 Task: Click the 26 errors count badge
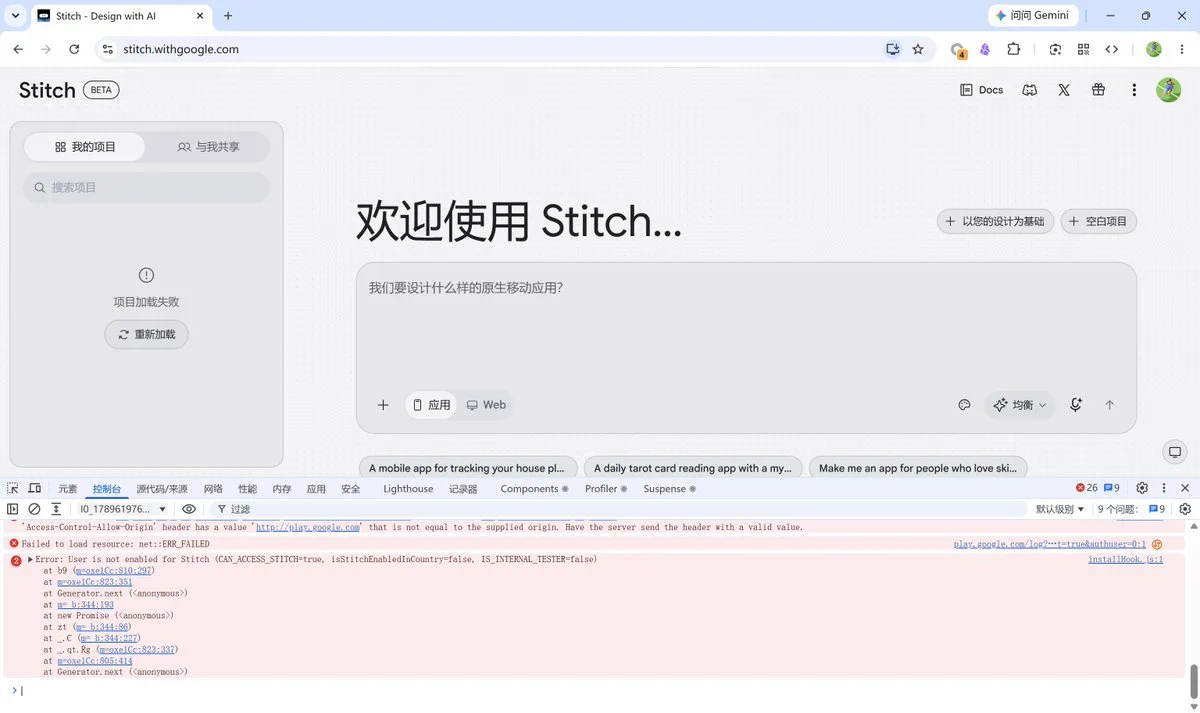coord(1087,488)
